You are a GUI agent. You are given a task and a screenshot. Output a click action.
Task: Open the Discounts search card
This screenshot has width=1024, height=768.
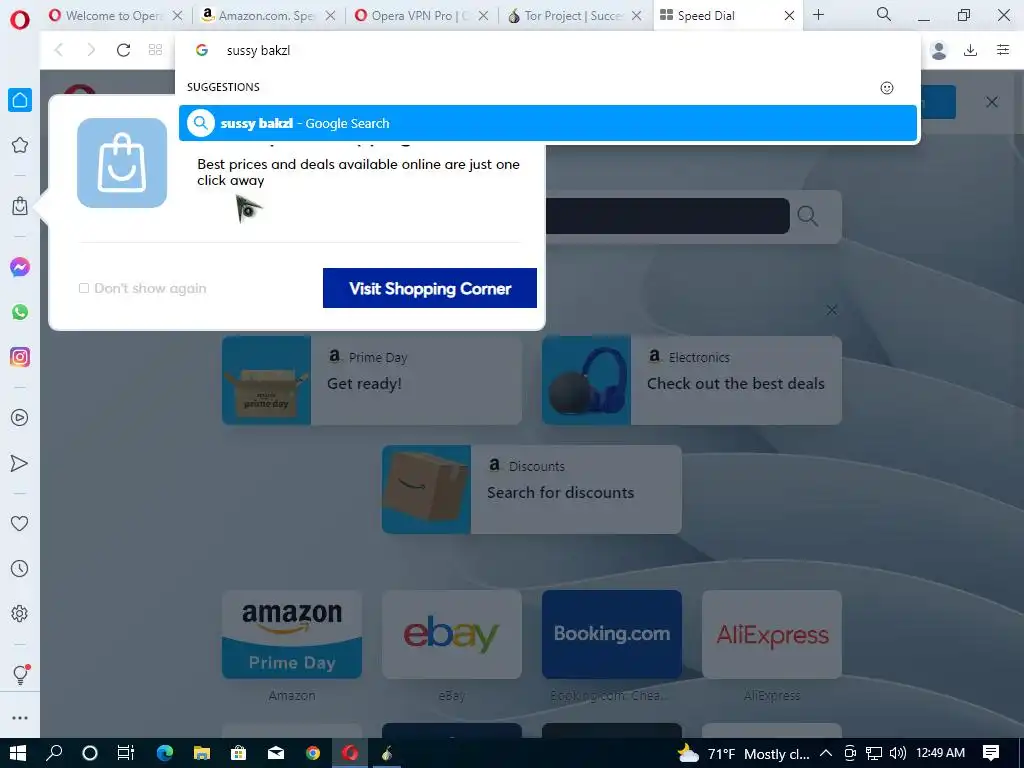[x=532, y=489]
